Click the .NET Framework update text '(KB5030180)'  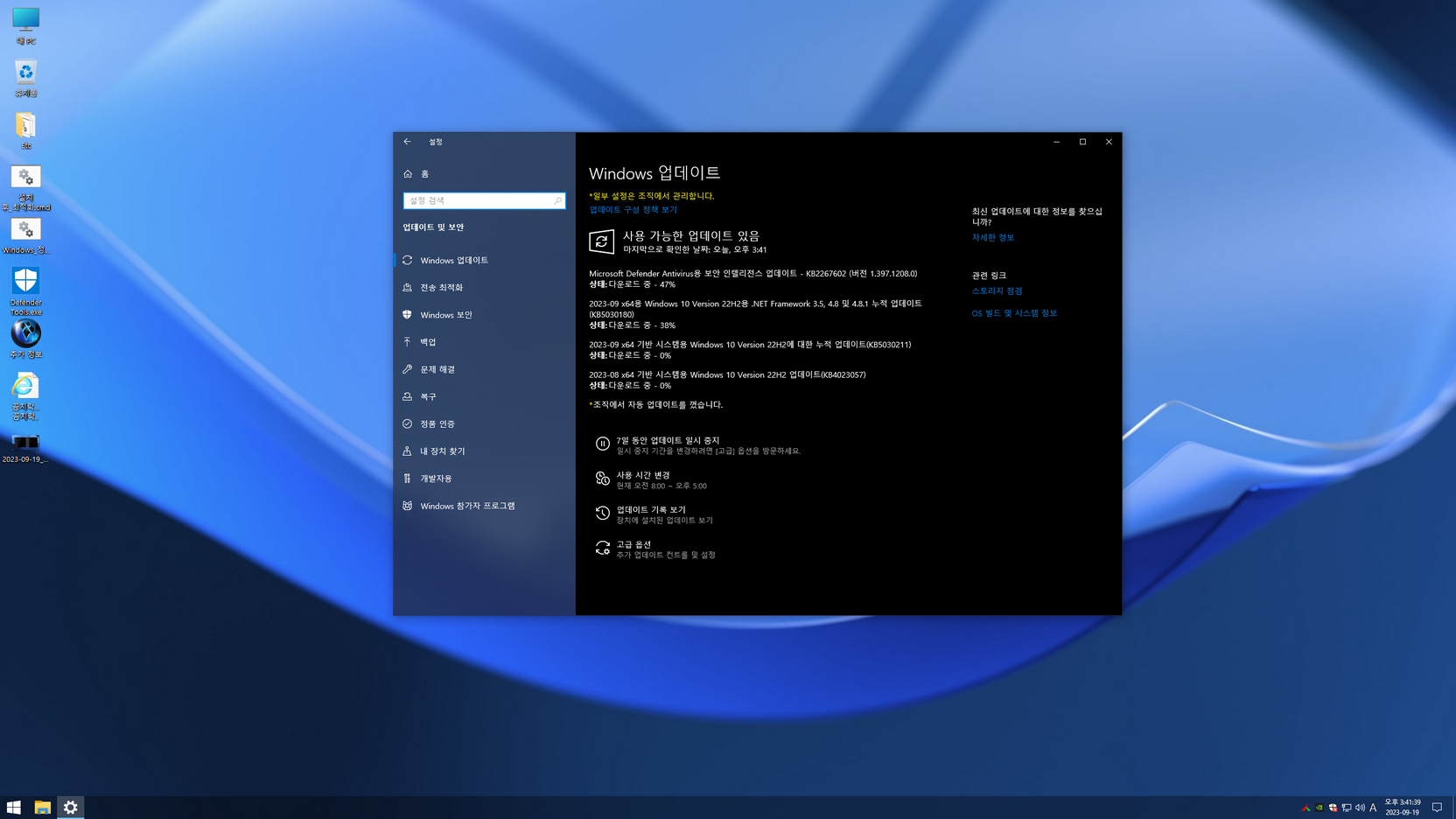pyautogui.click(x=611, y=314)
